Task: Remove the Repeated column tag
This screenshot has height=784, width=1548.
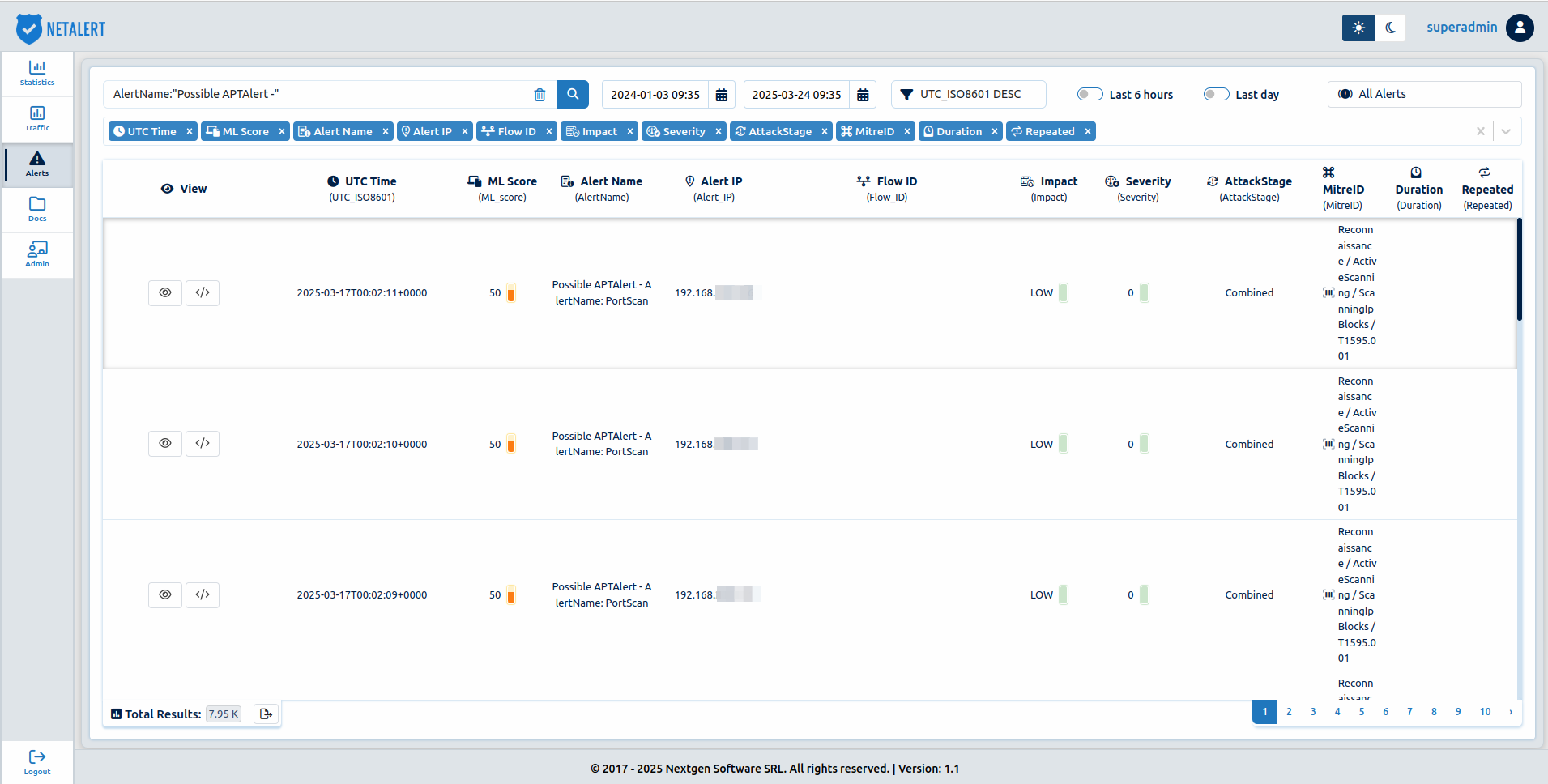Action: click(x=1088, y=131)
